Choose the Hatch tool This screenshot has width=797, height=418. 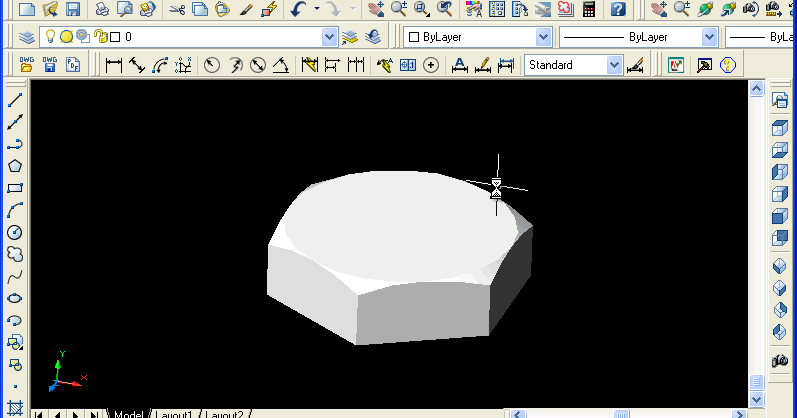click(x=15, y=409)
